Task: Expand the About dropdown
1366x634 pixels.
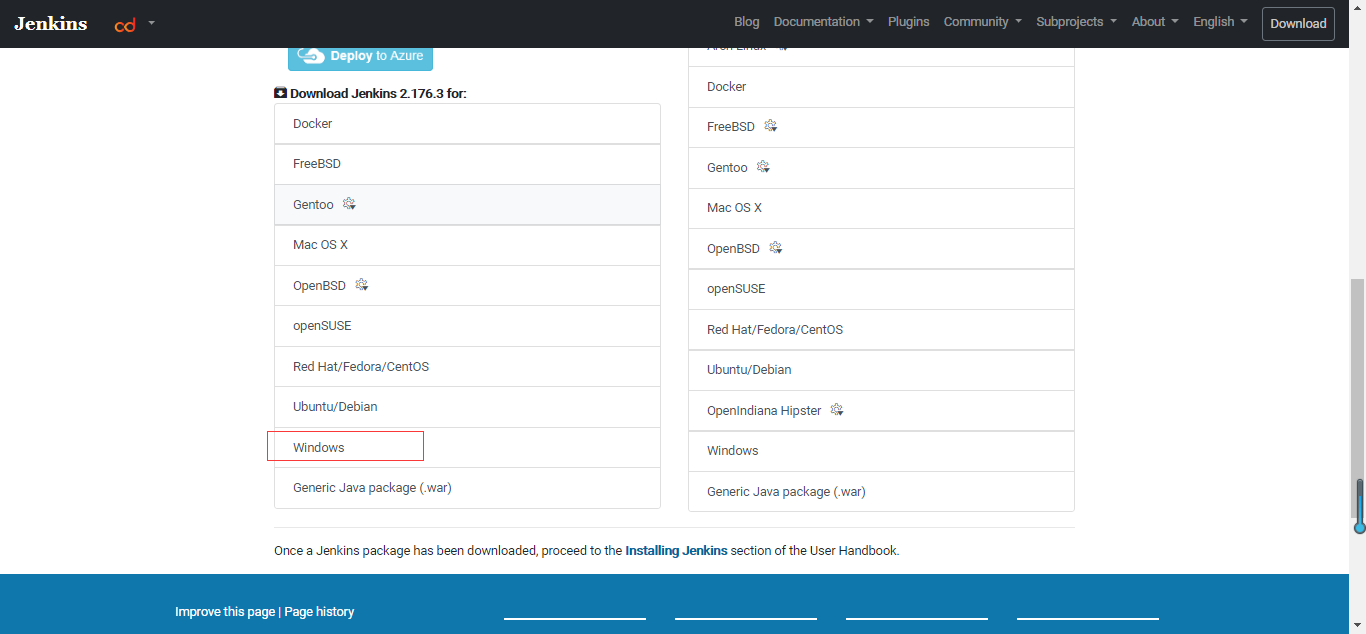Action: pos(1154,22)
